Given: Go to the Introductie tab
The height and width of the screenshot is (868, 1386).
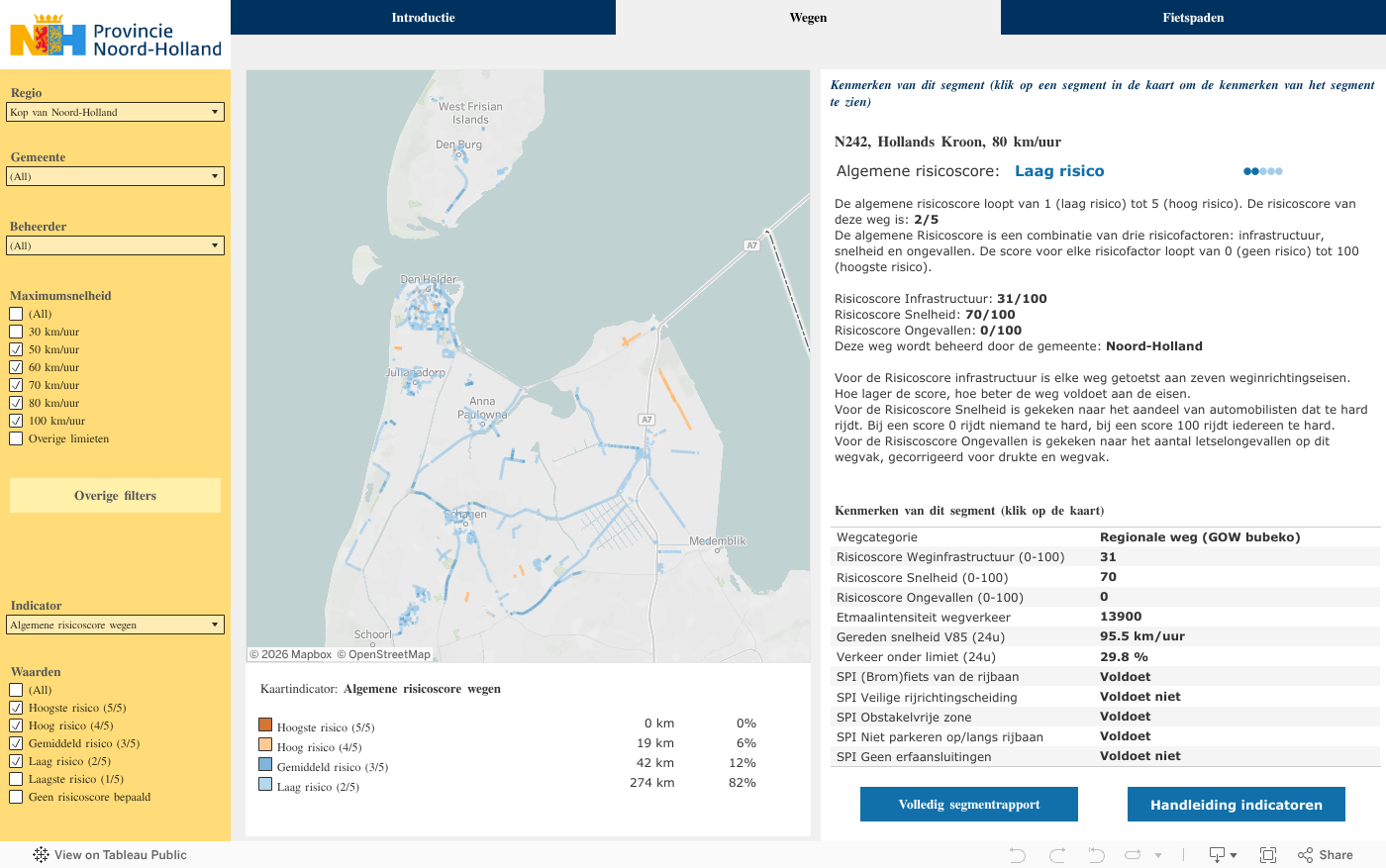Looking at the screenshot, I should click(423, 18).
